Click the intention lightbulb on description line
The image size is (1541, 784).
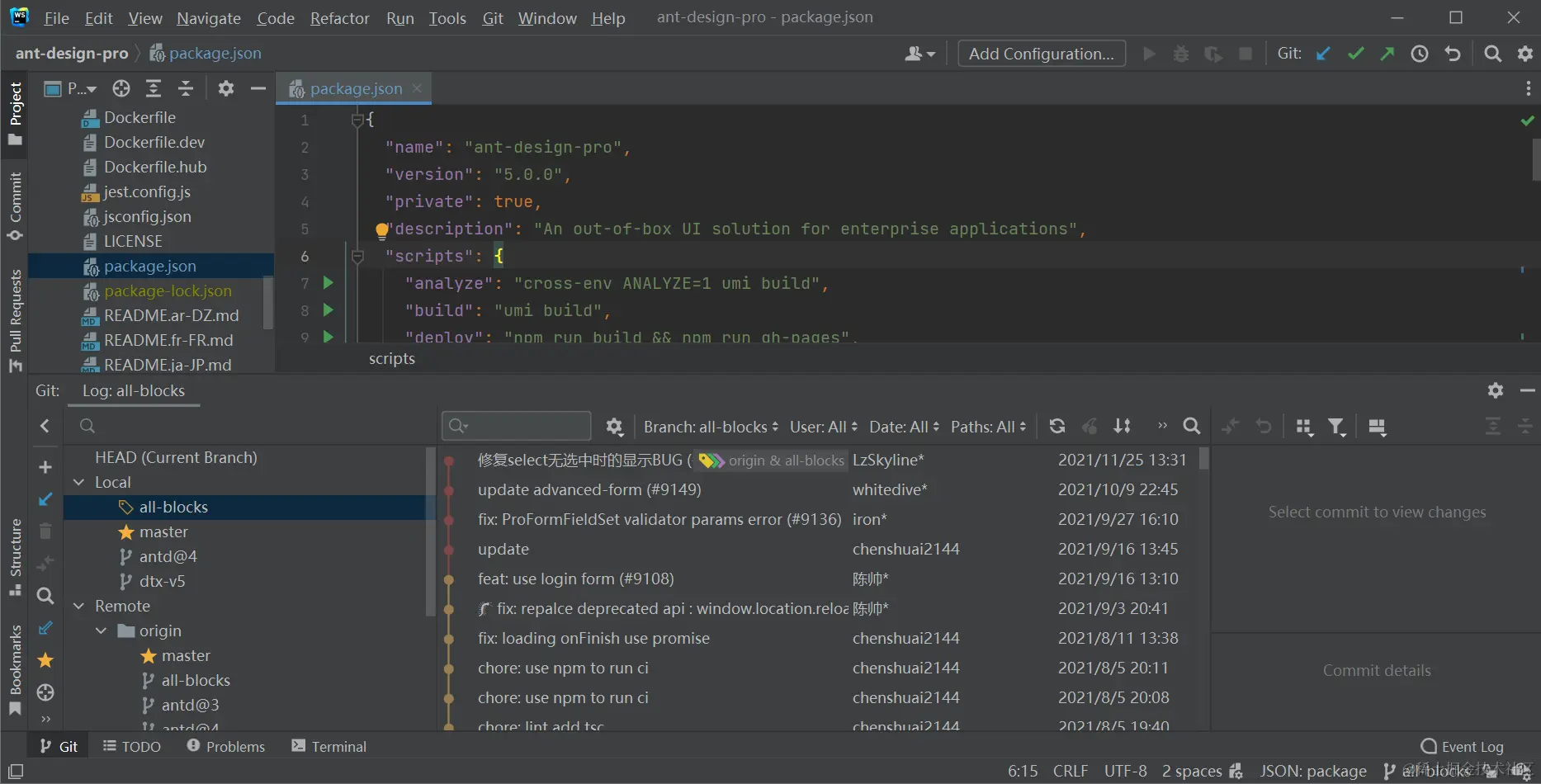[381, 230]
